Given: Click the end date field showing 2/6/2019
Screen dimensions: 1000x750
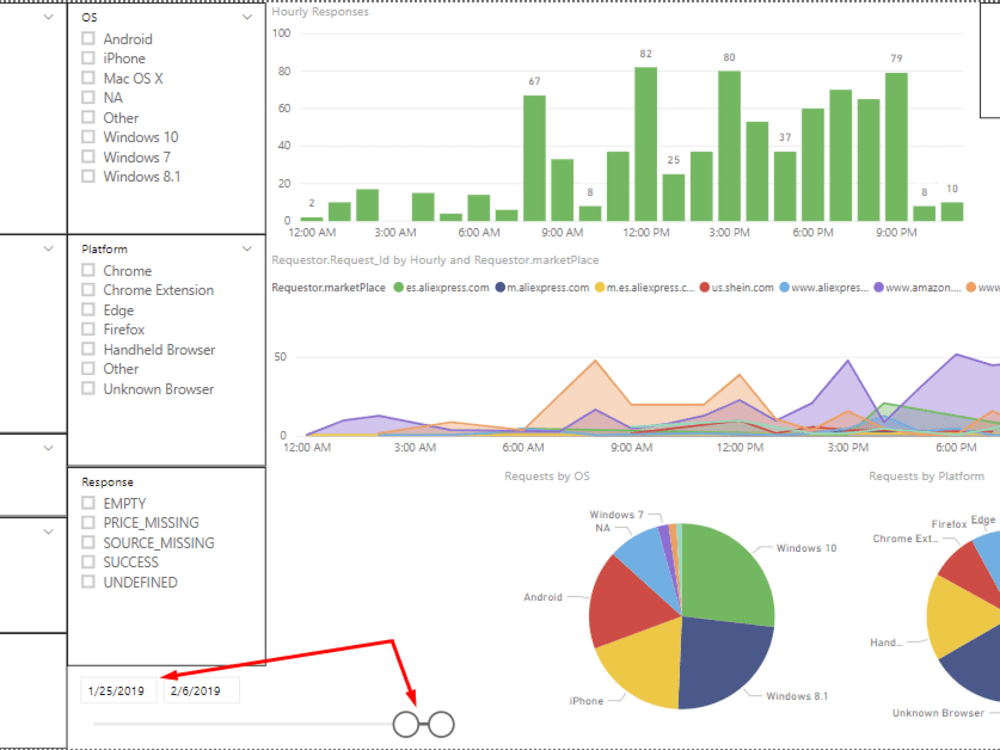Looking at the screenshot, I should [201, 690].
